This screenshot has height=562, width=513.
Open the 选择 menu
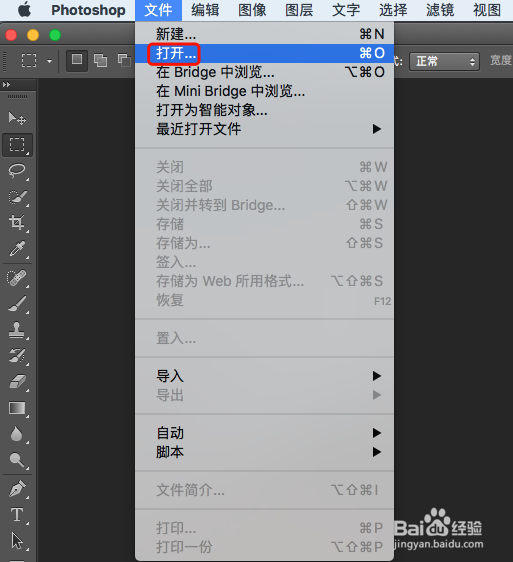393,10
